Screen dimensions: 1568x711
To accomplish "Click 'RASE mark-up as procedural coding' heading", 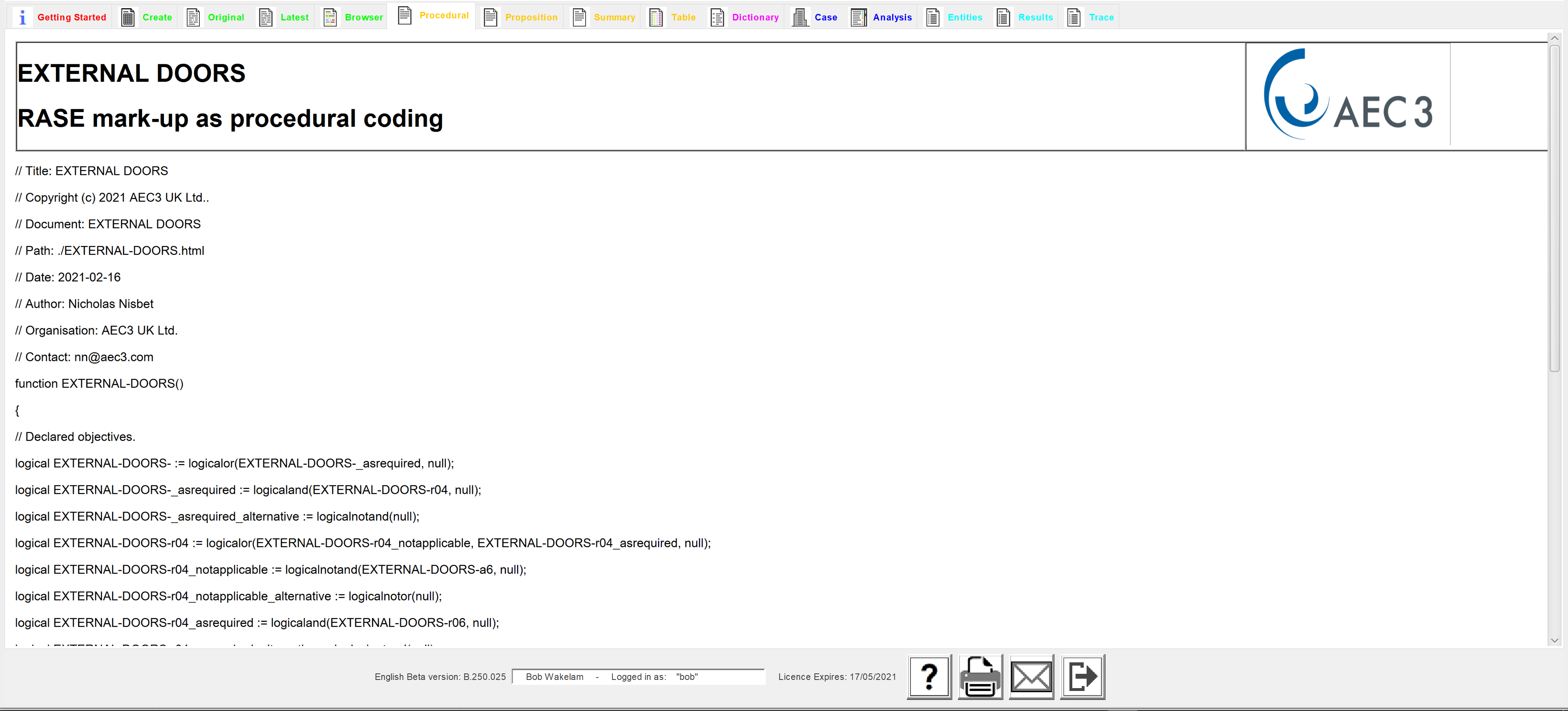I will coord(230,118).
